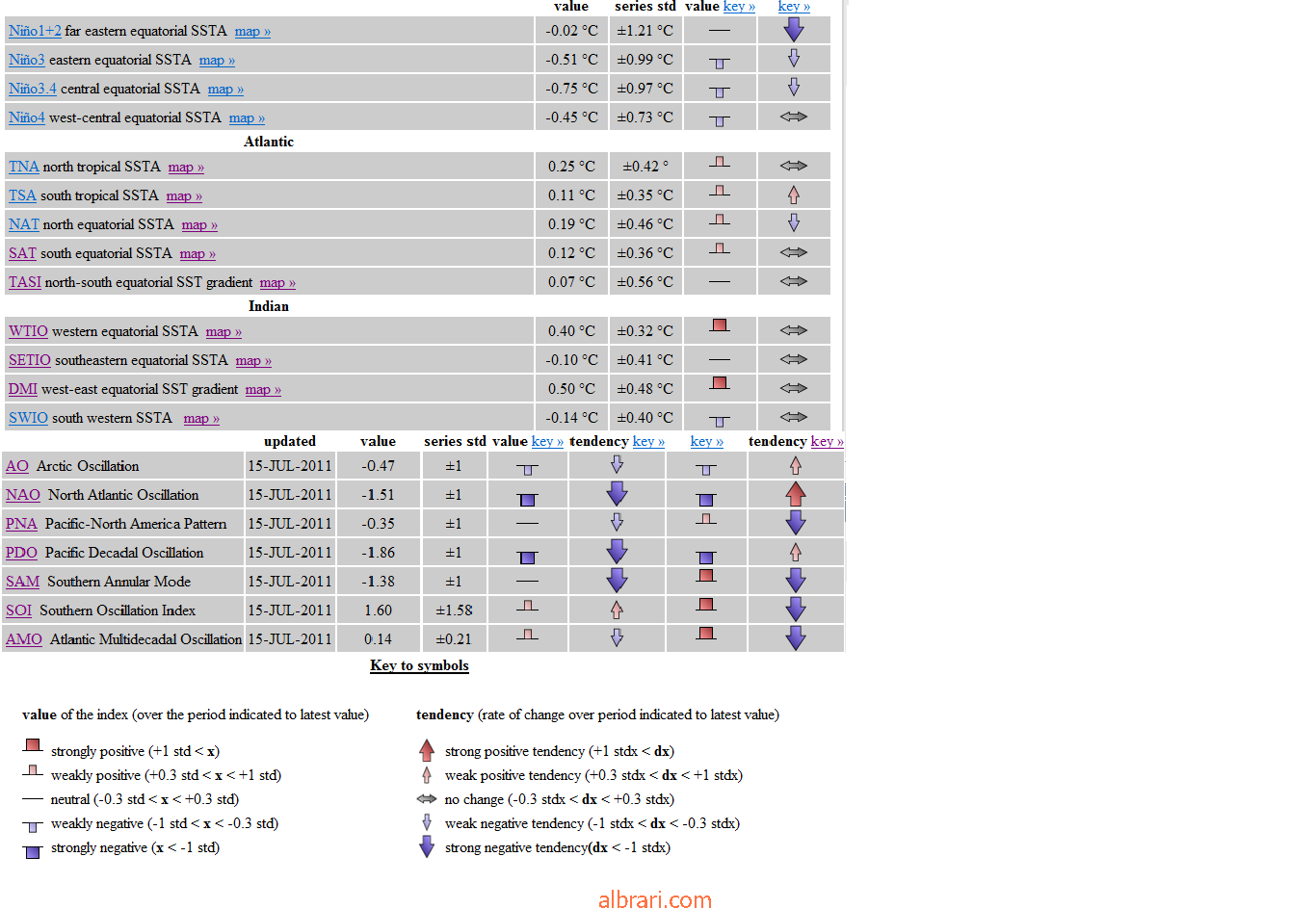Click the weakly positive value symbol for TNA

pyautogui.click(x=720, y=162)
